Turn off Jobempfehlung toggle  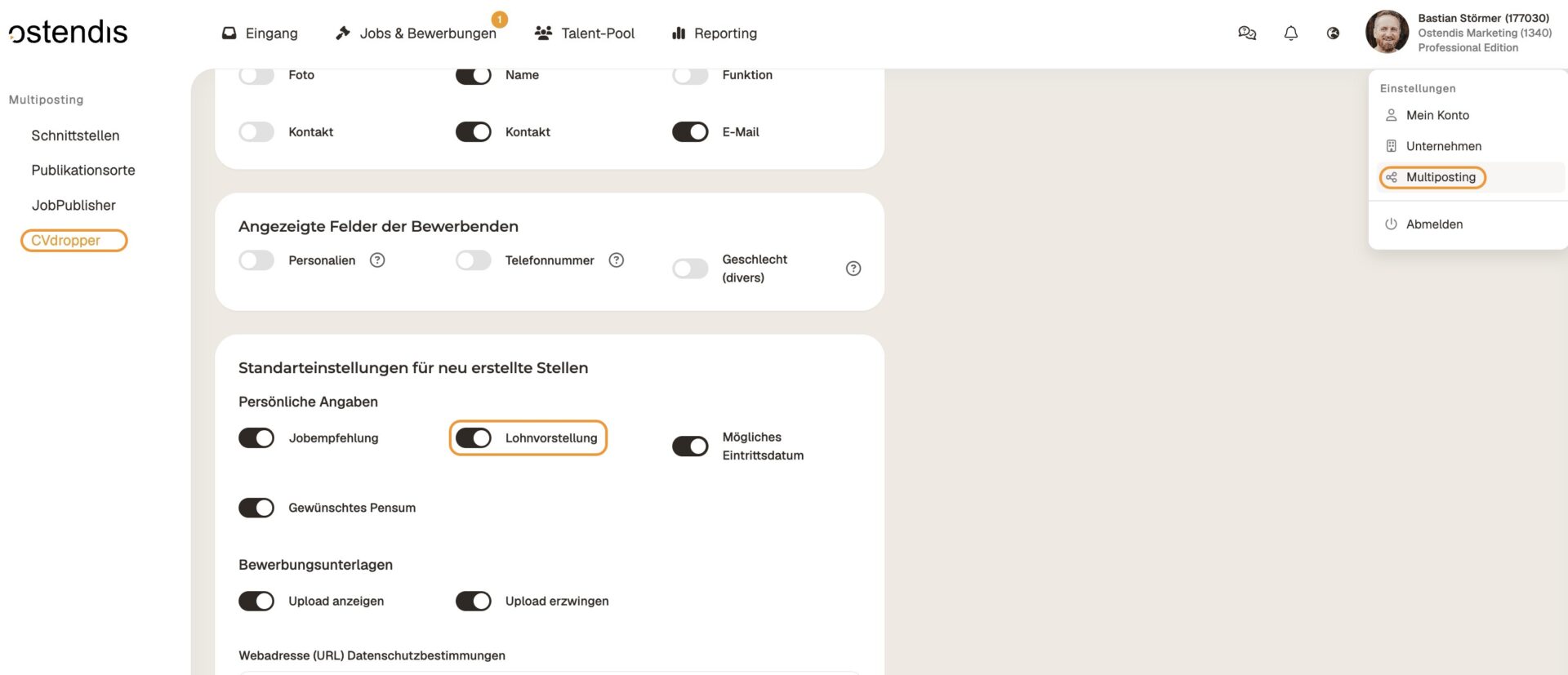(x=256, y=438)
